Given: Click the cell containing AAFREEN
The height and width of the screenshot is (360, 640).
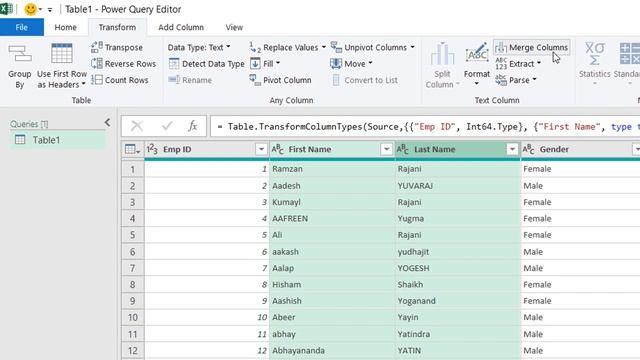Looking at the screenshot, I should 332,219.
